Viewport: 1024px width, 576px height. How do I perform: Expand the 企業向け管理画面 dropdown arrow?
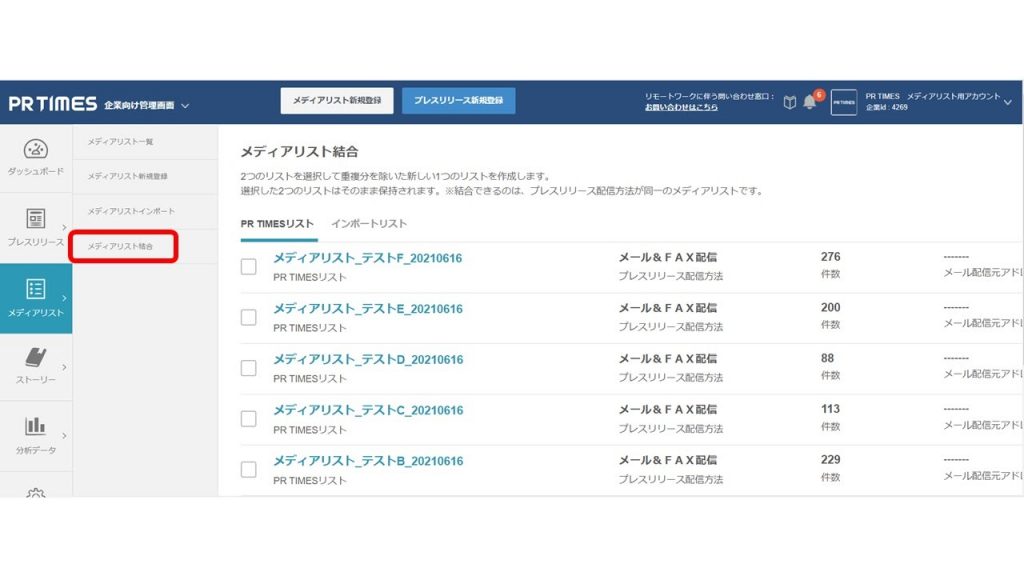coord(185,105)
